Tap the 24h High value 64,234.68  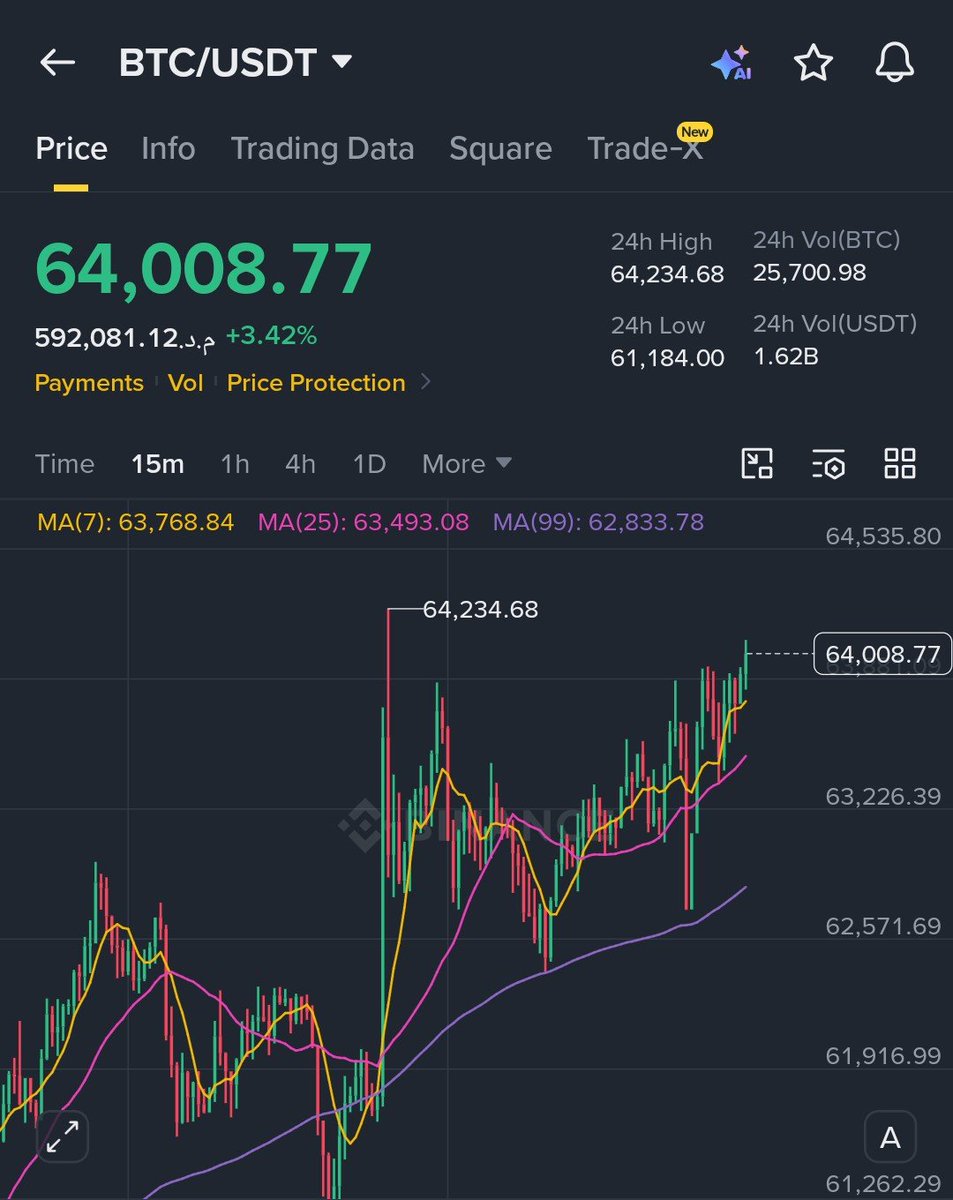[667, 274]
